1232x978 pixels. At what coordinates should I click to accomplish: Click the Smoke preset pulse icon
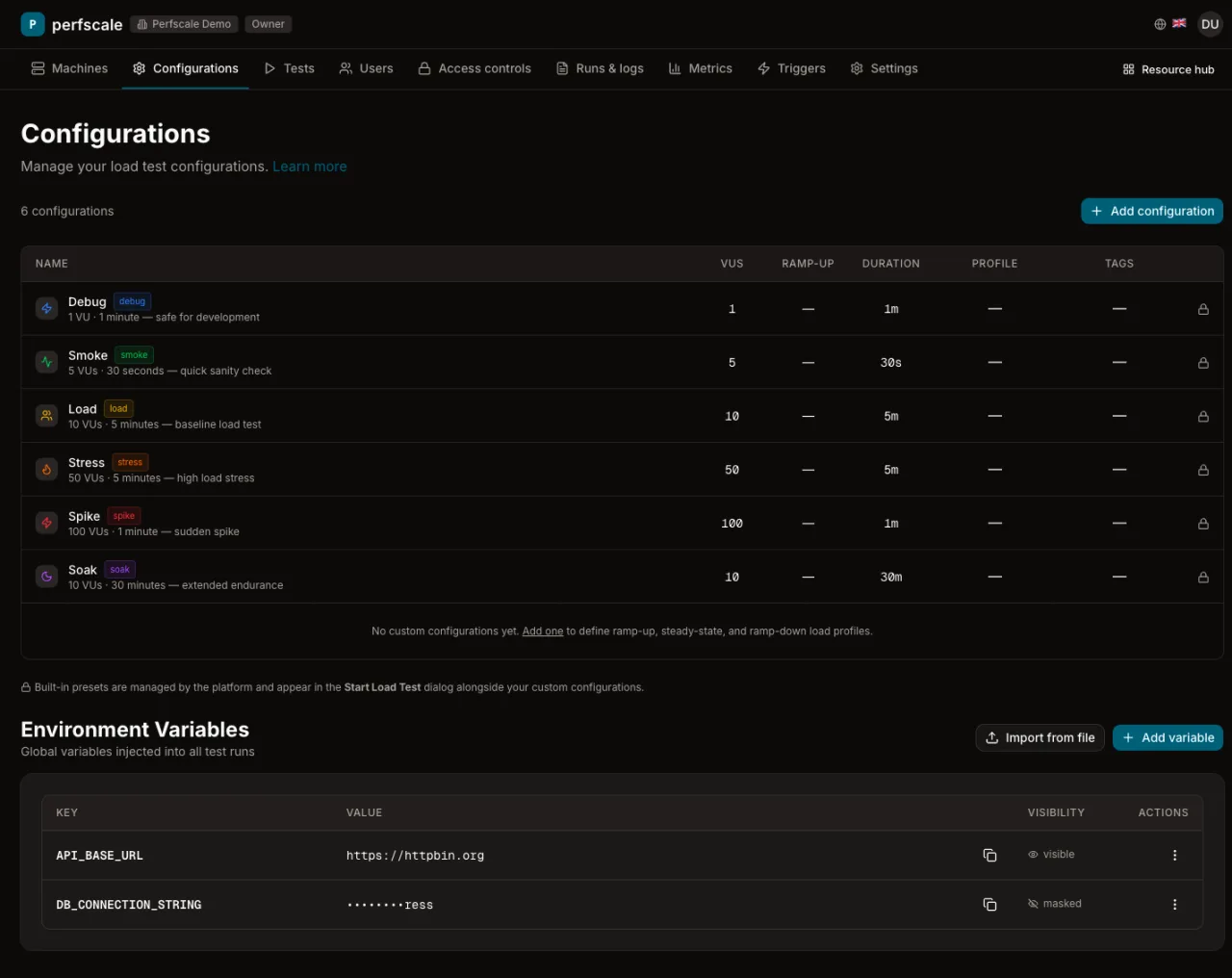[x=46, y=363]
